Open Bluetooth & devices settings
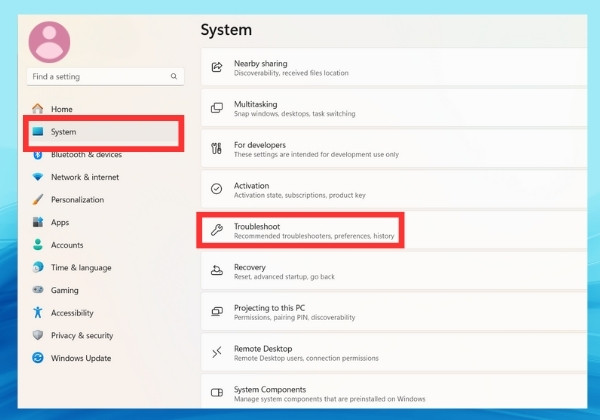 coord(103,155)
